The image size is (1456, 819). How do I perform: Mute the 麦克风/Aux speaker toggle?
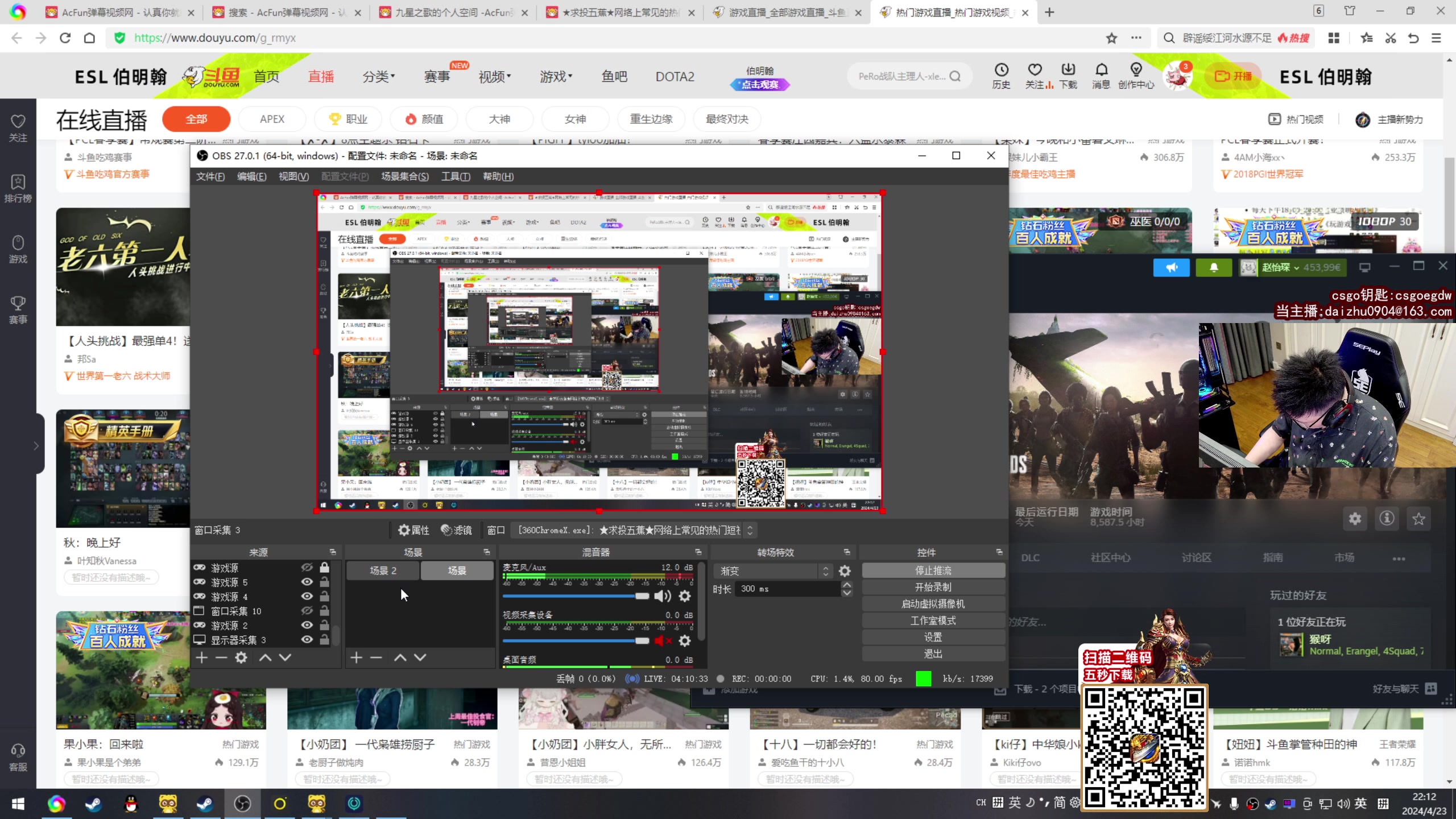pos(663,595)
